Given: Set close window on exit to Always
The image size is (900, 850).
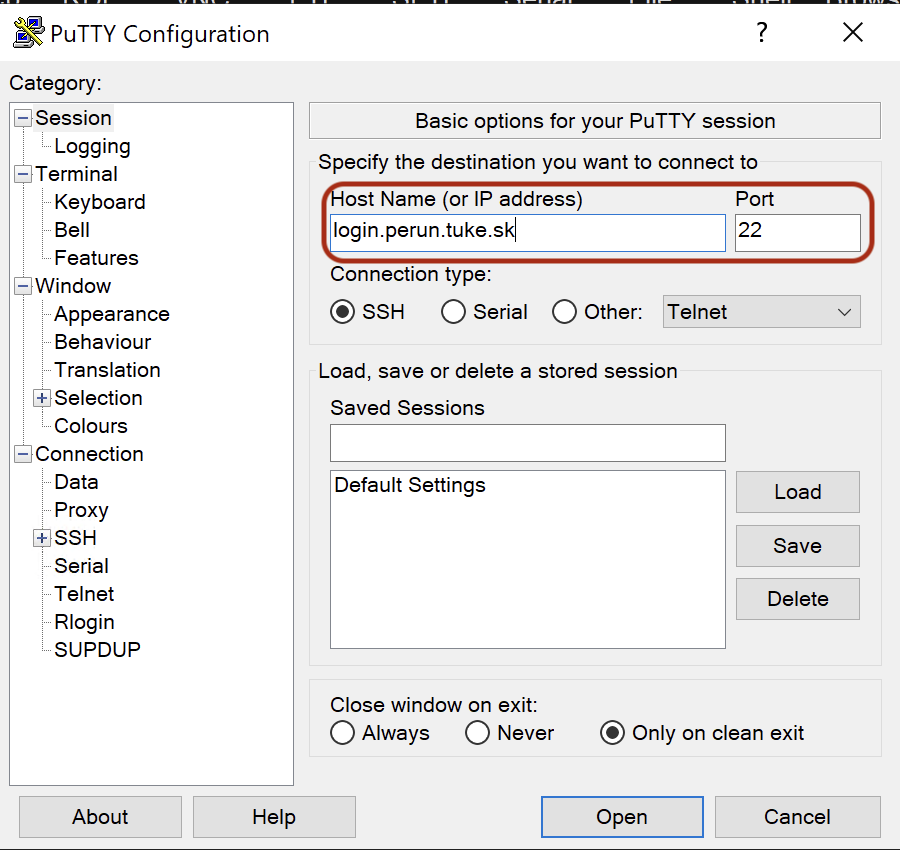Looking at the screenshot, I should (x=343, y=733).
